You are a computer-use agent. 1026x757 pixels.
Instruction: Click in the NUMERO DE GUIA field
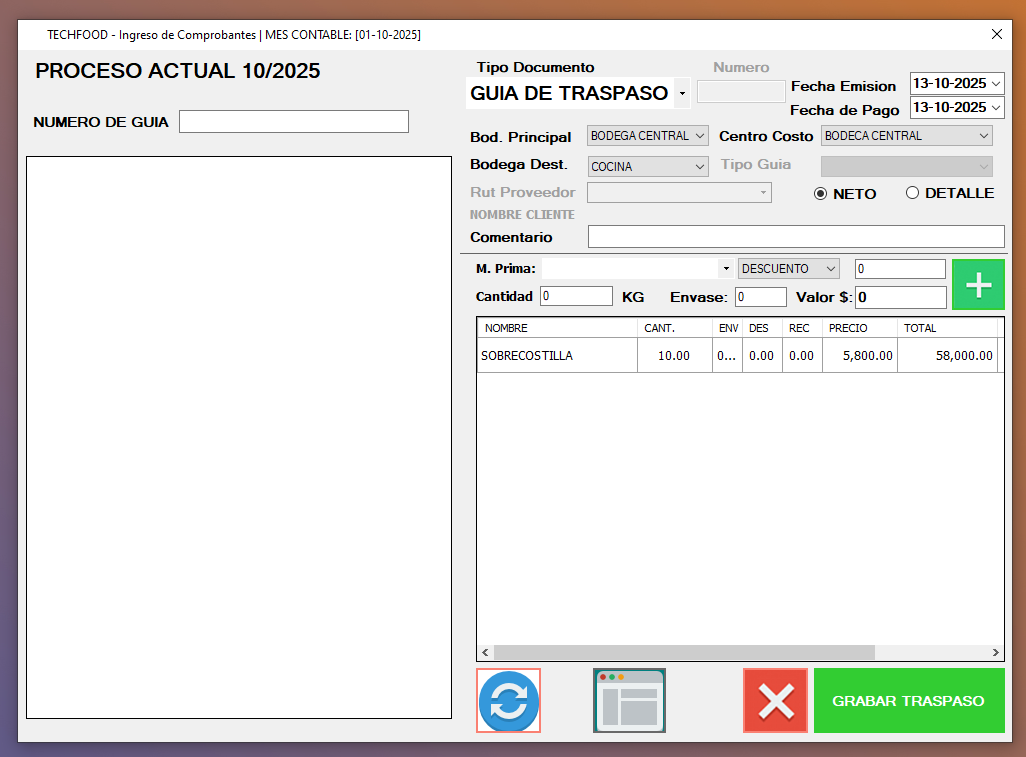coord(293,122)
